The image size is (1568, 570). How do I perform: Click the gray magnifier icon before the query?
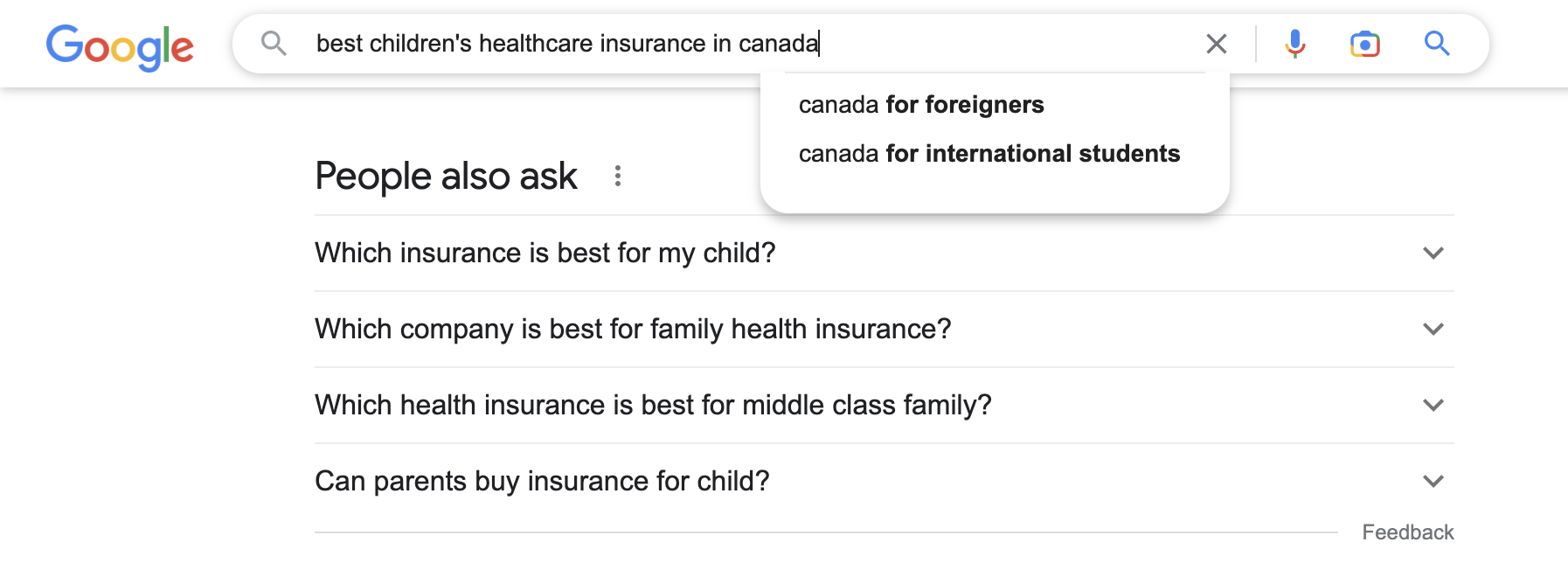[274, 43]
